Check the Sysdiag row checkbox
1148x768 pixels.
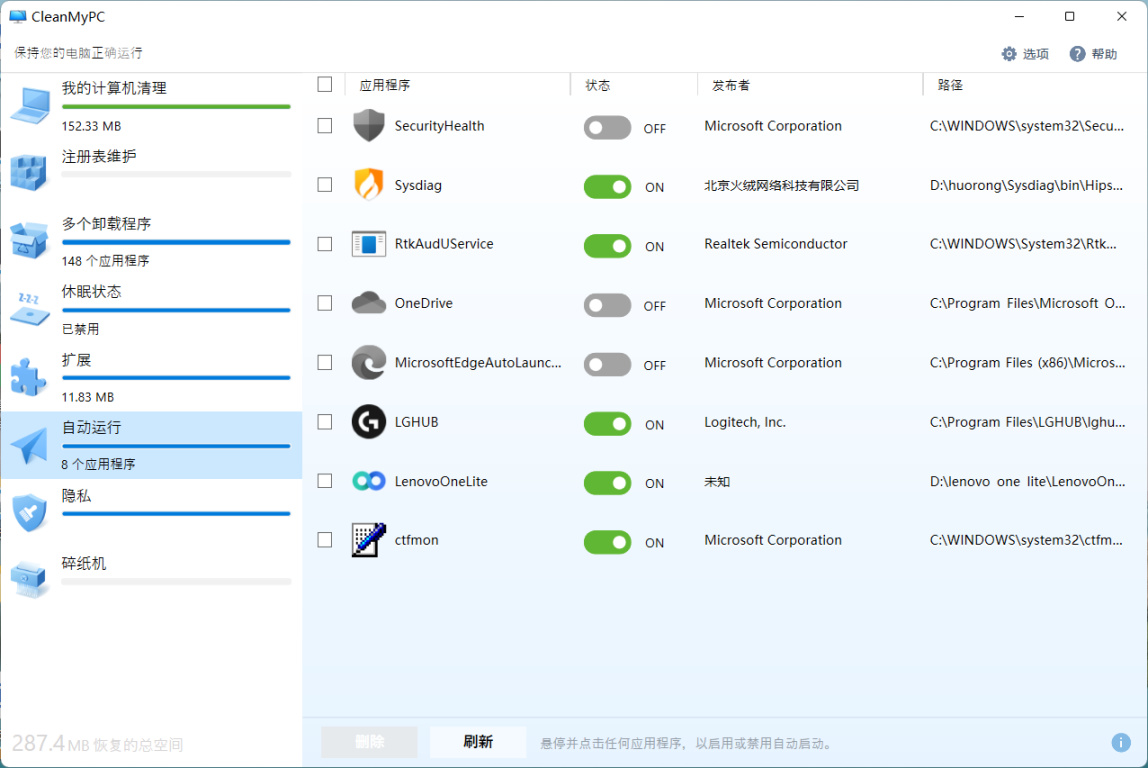point(325,184)
